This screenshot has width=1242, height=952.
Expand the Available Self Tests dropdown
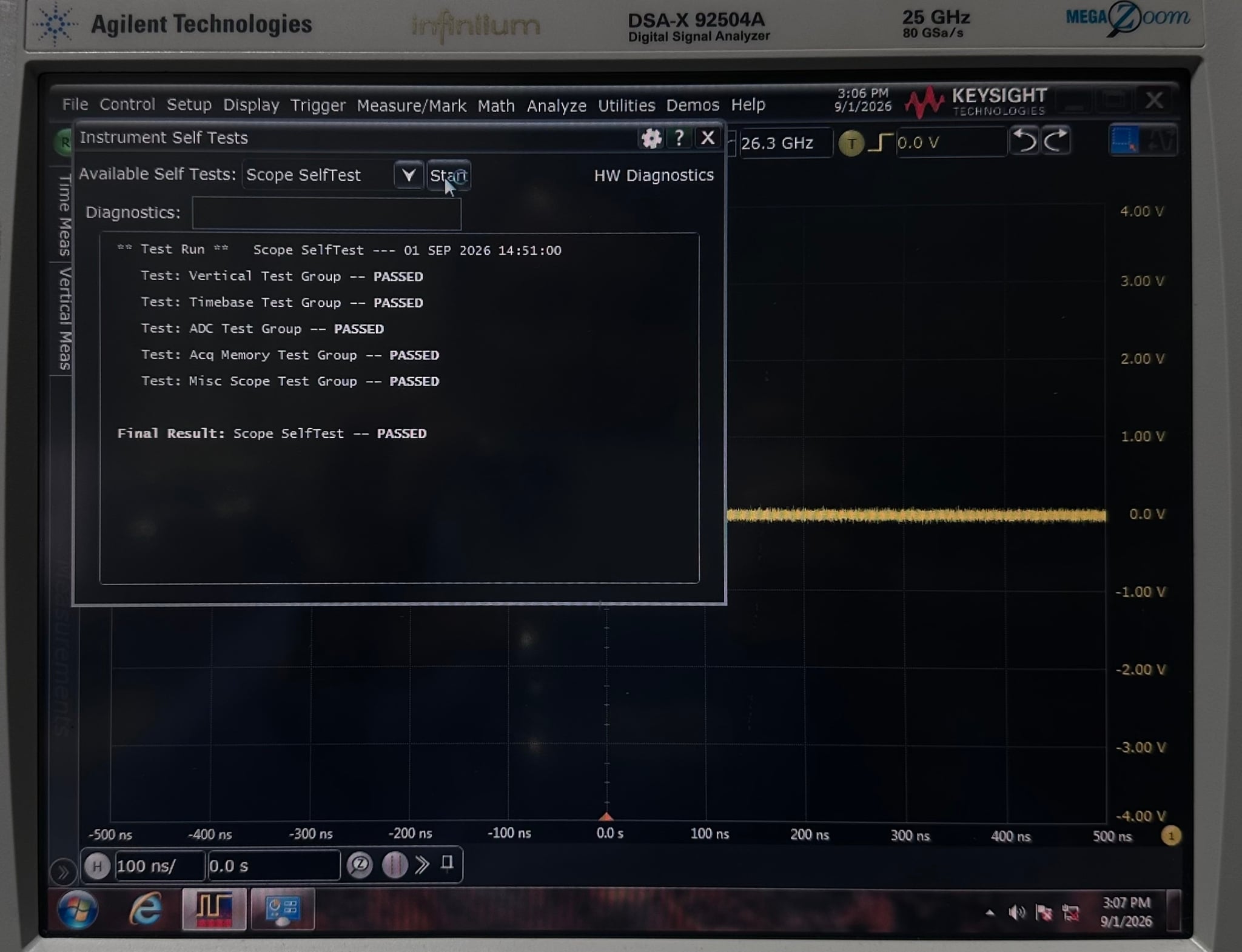pos(408,175)
